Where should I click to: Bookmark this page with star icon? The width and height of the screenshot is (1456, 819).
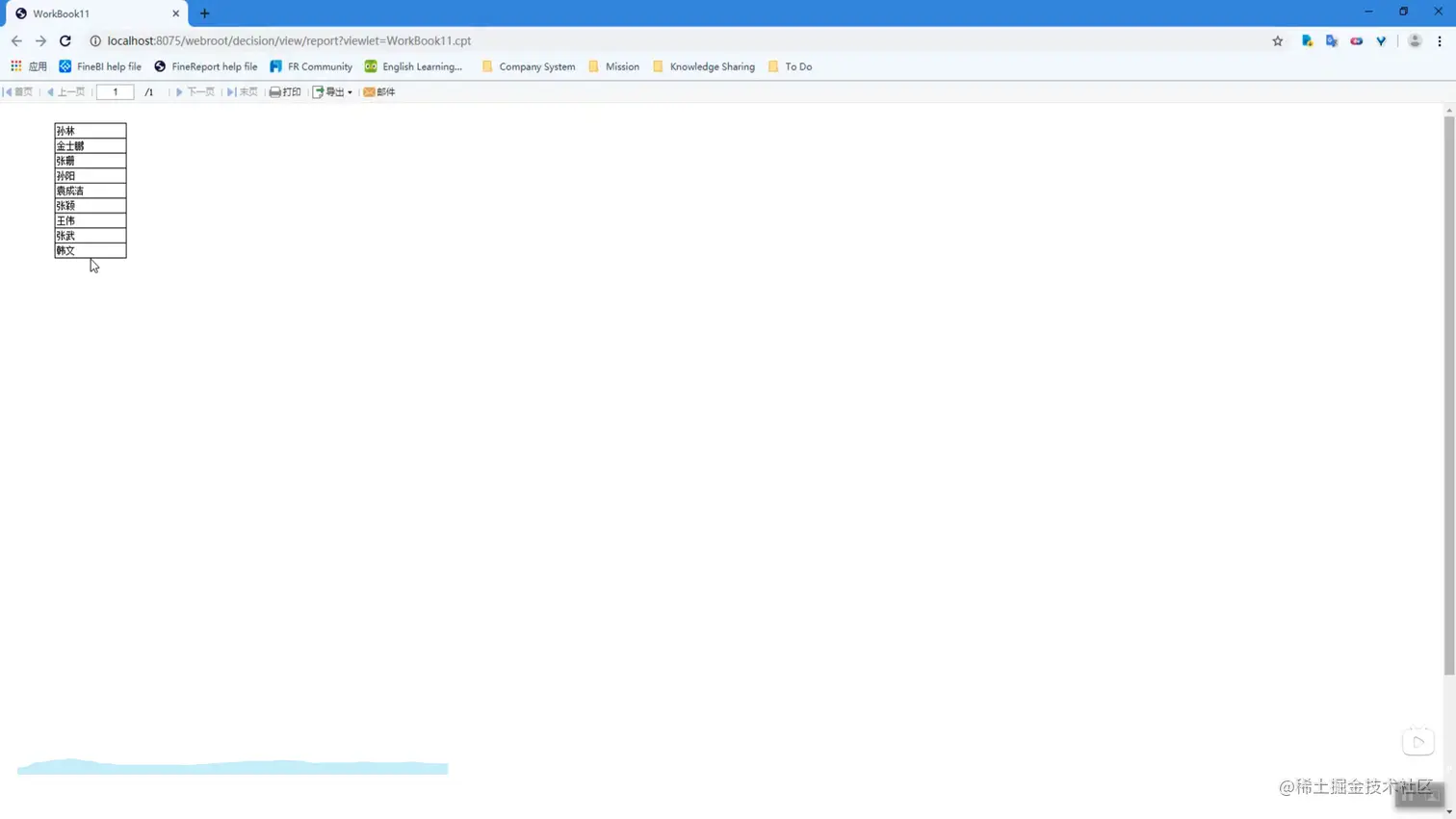[x=1278, y=40]
